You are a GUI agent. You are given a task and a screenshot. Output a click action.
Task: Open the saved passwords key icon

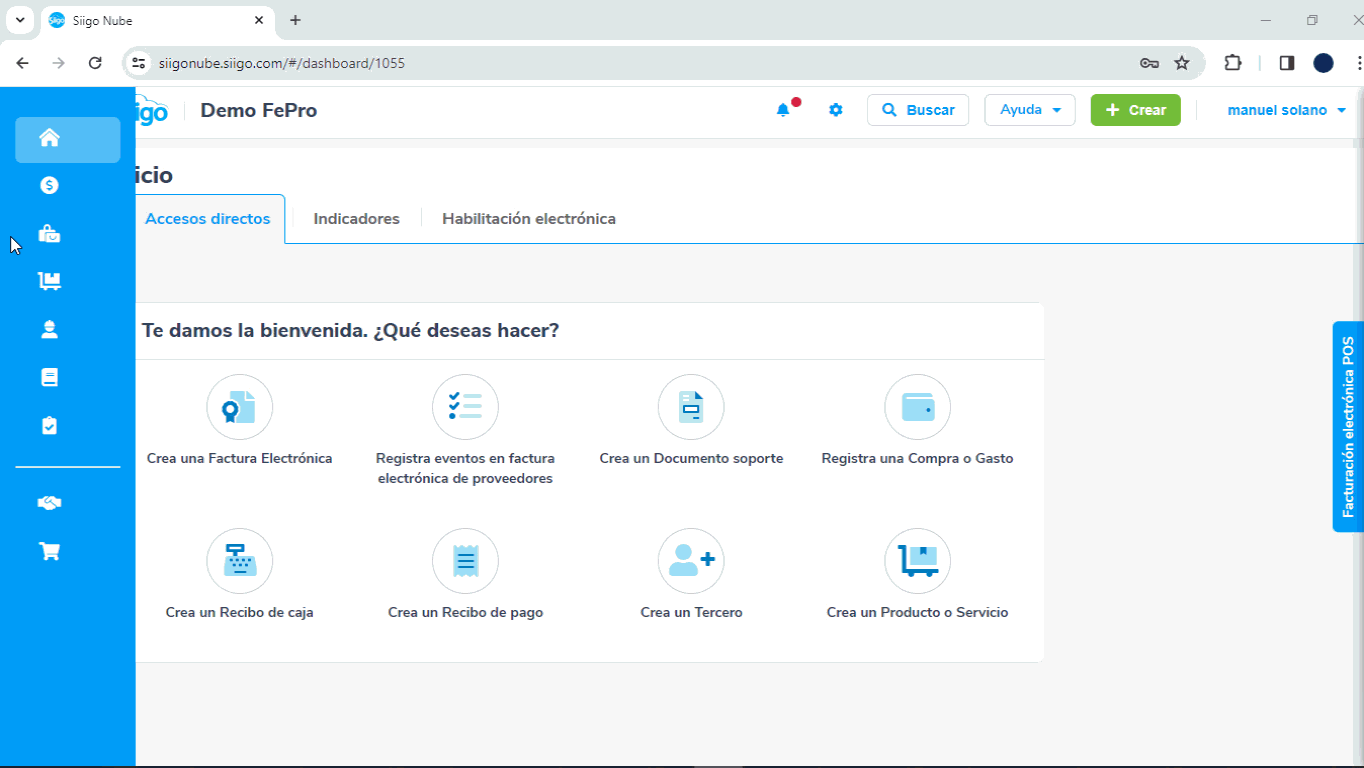click(x=1149, y=63)
